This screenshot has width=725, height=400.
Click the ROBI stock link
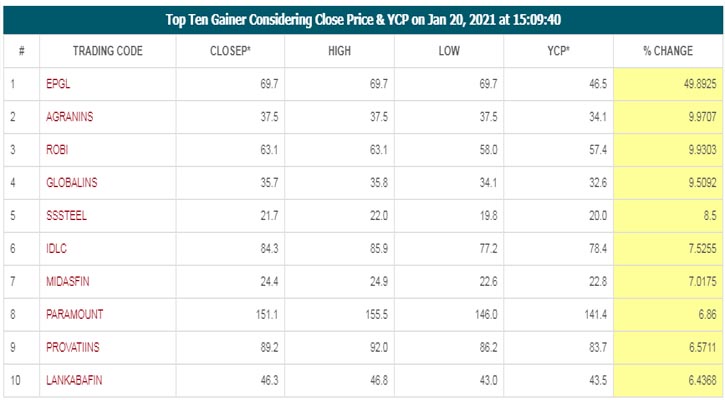click(x=58, y=149)
